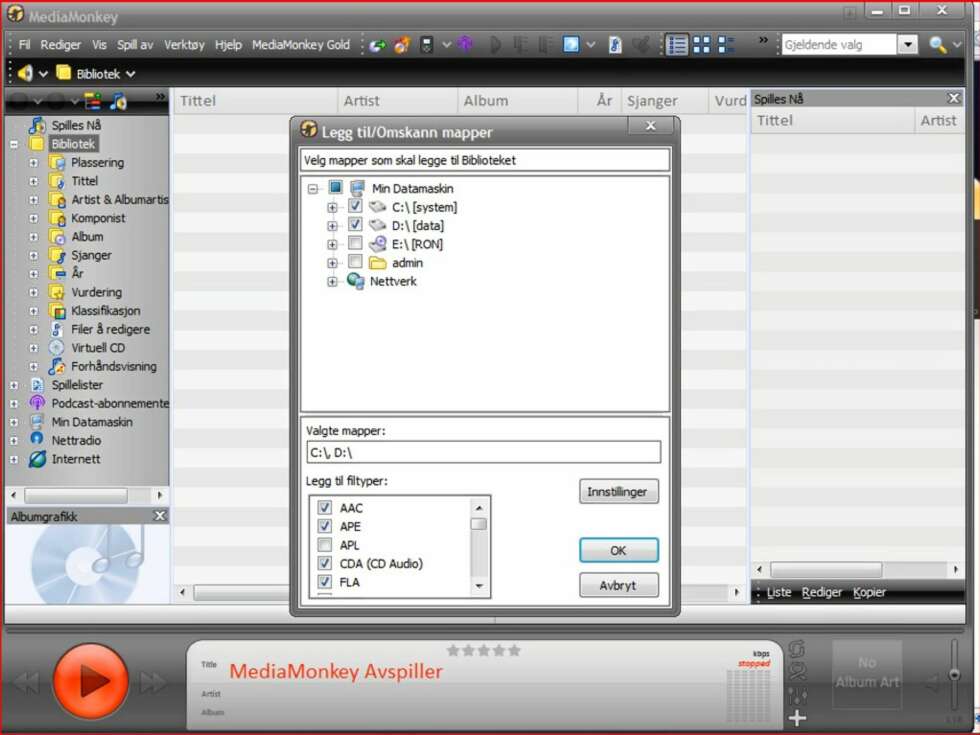Expand the D:\ [data] node in dialog
The image size is (980, 735).
pyautogui.click(x=332, y=226)
